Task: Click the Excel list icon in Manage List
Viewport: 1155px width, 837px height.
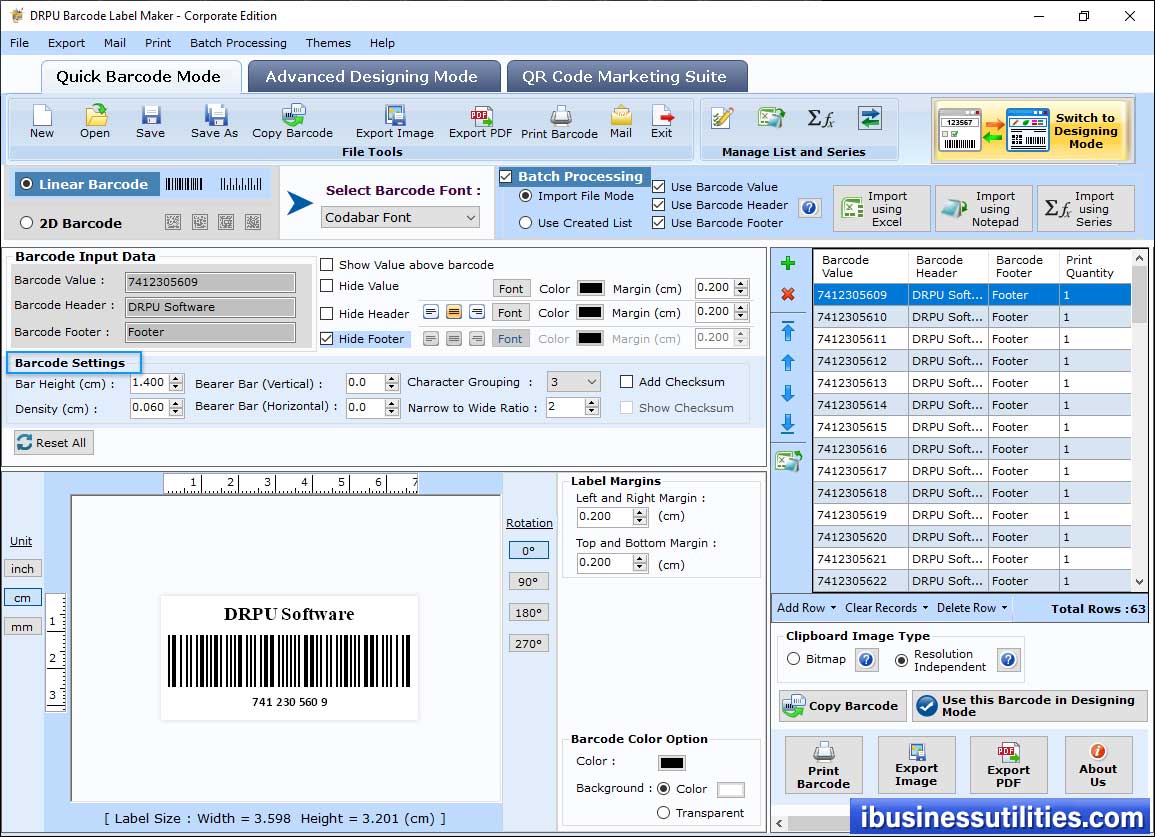Action: tap(771, 118)
